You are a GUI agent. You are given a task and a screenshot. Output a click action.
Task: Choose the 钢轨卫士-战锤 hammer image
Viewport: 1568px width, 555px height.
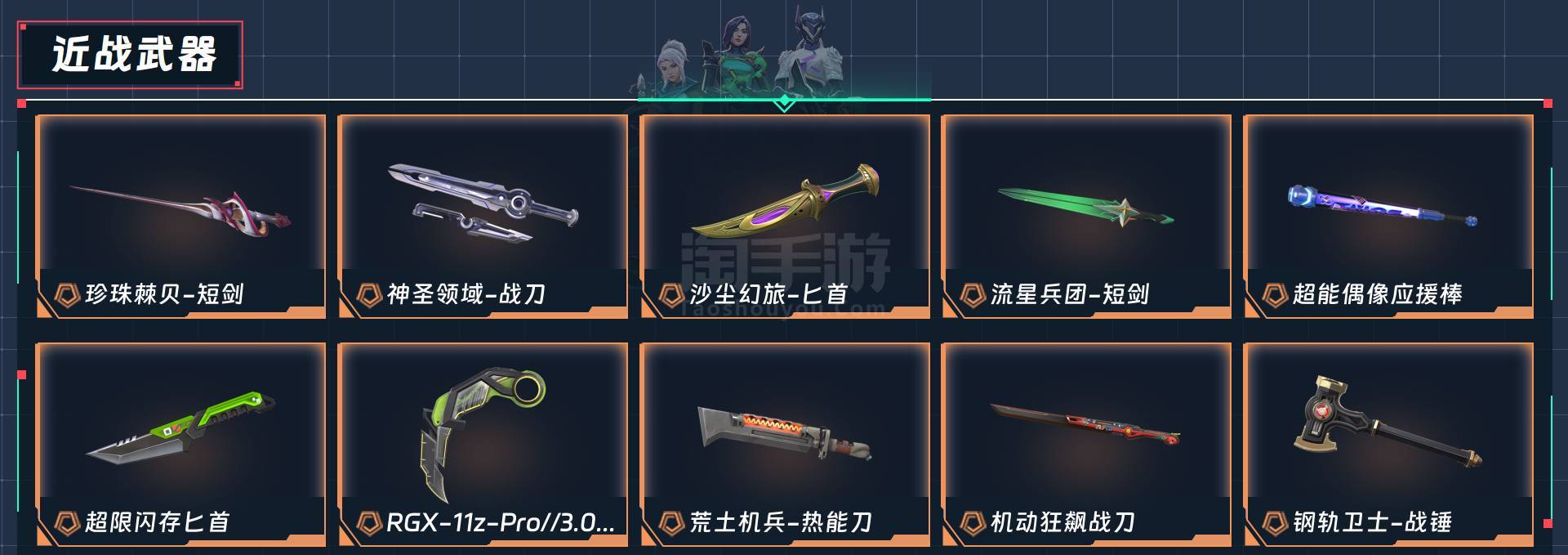pos(1388,423)
